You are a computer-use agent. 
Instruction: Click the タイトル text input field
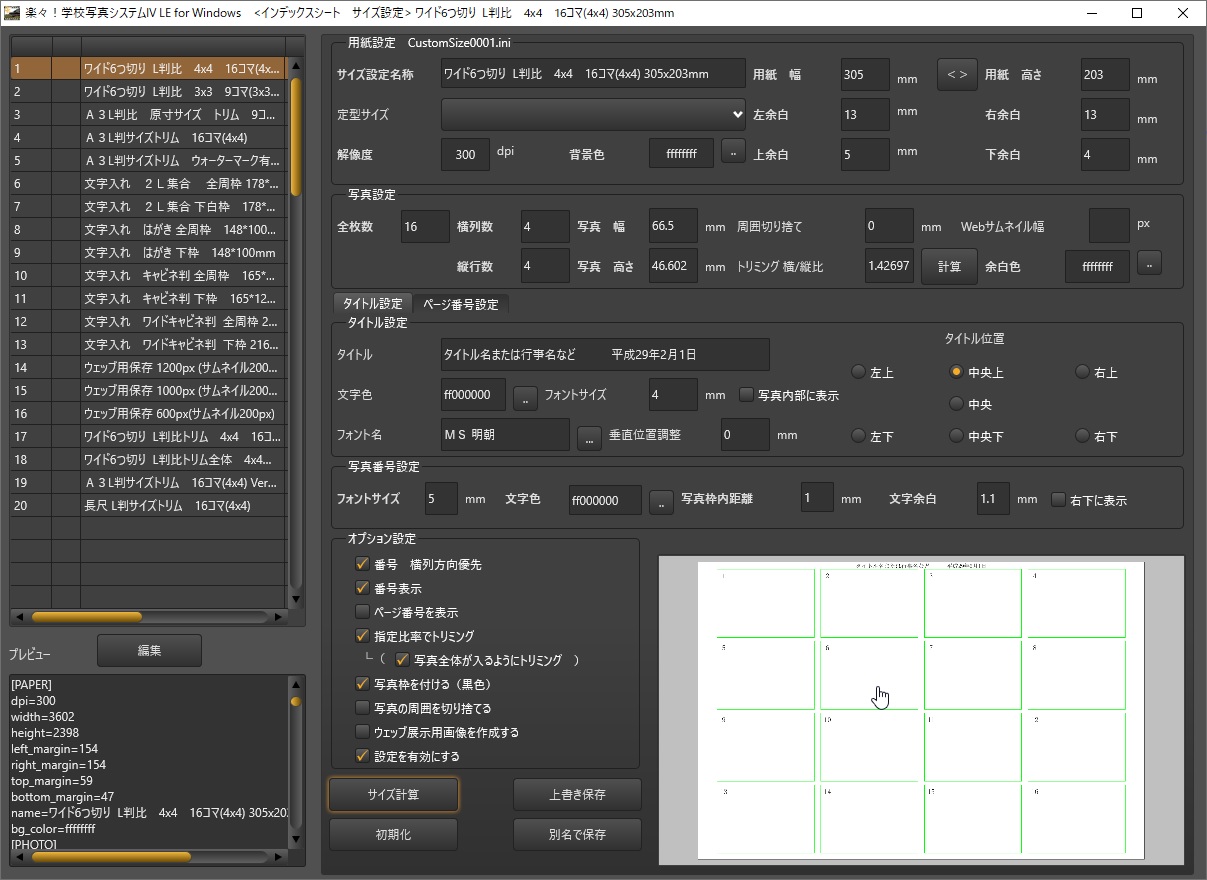[605, 355]
